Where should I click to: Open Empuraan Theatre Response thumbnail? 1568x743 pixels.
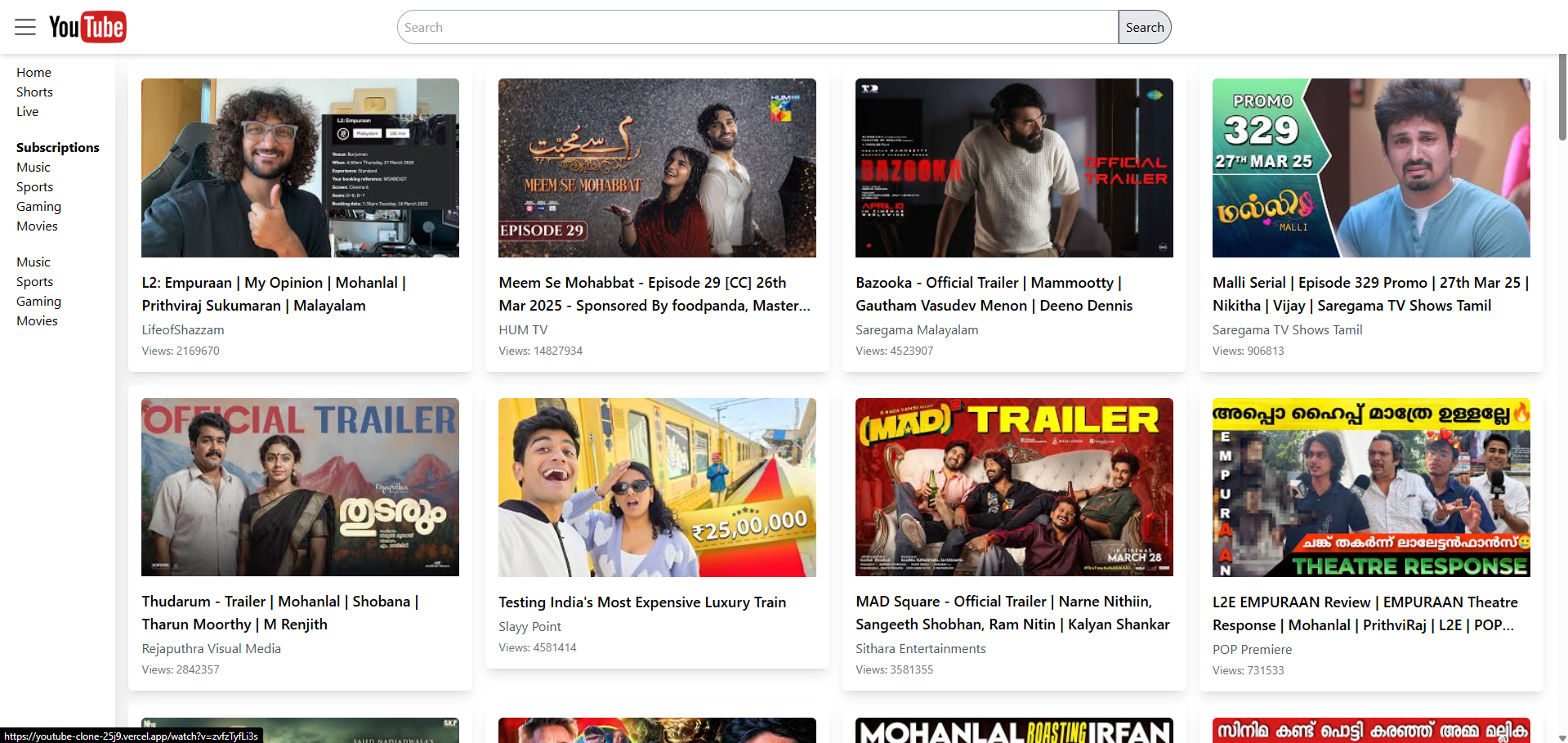tap(1371, 487)
